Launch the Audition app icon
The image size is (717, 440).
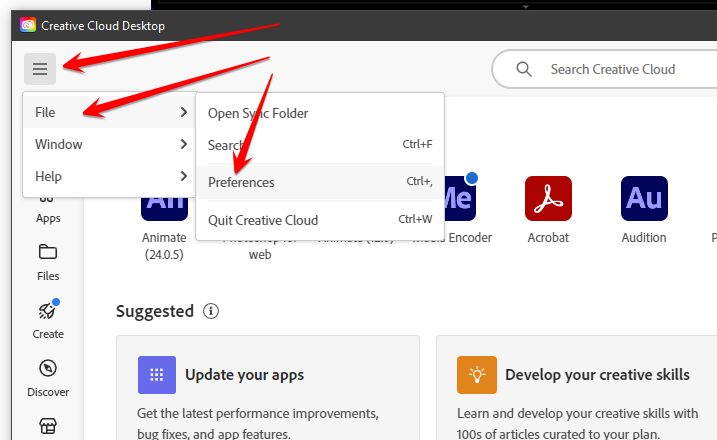point(644,199)
